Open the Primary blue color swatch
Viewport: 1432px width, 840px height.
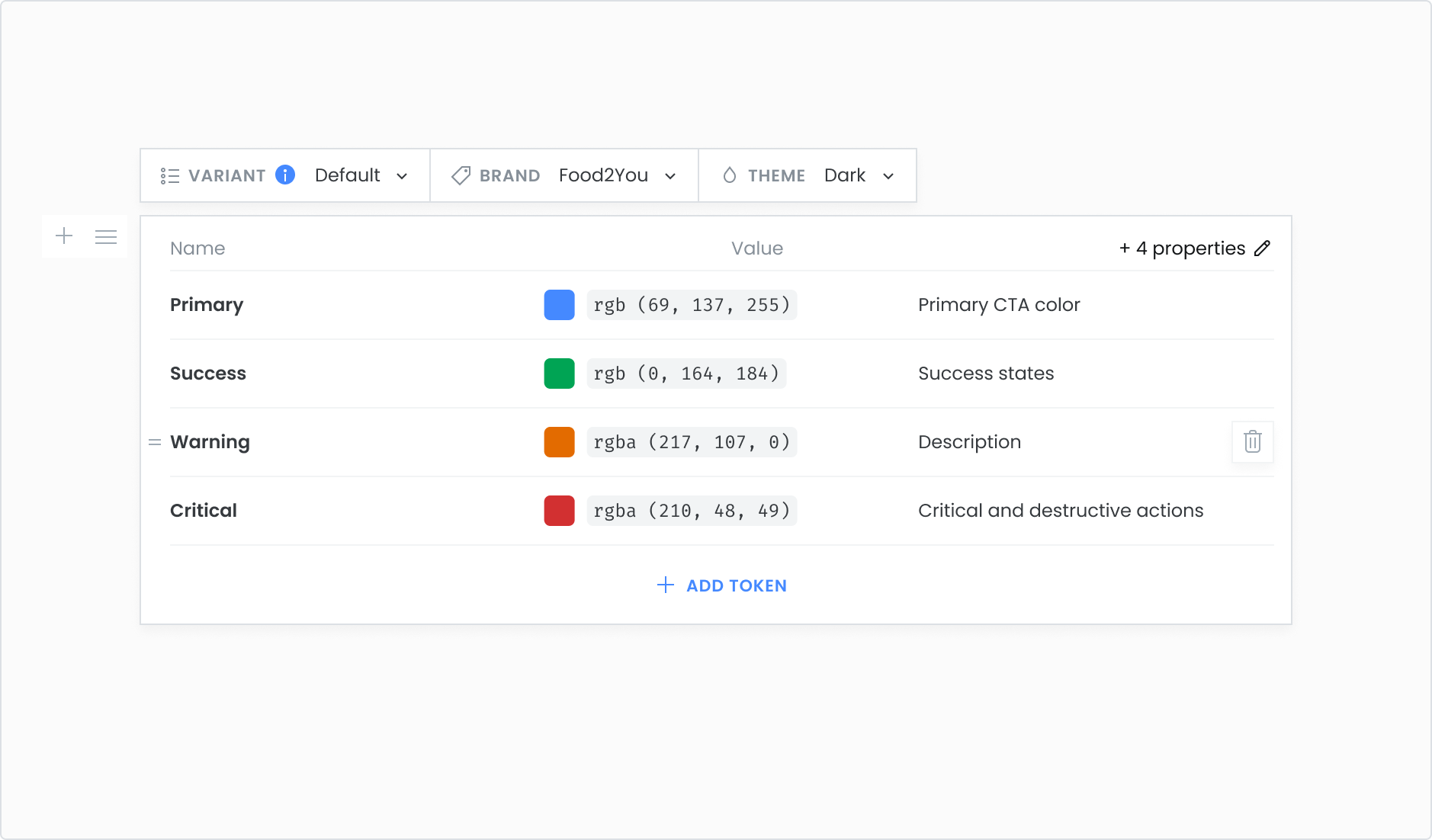coord(559,305)
